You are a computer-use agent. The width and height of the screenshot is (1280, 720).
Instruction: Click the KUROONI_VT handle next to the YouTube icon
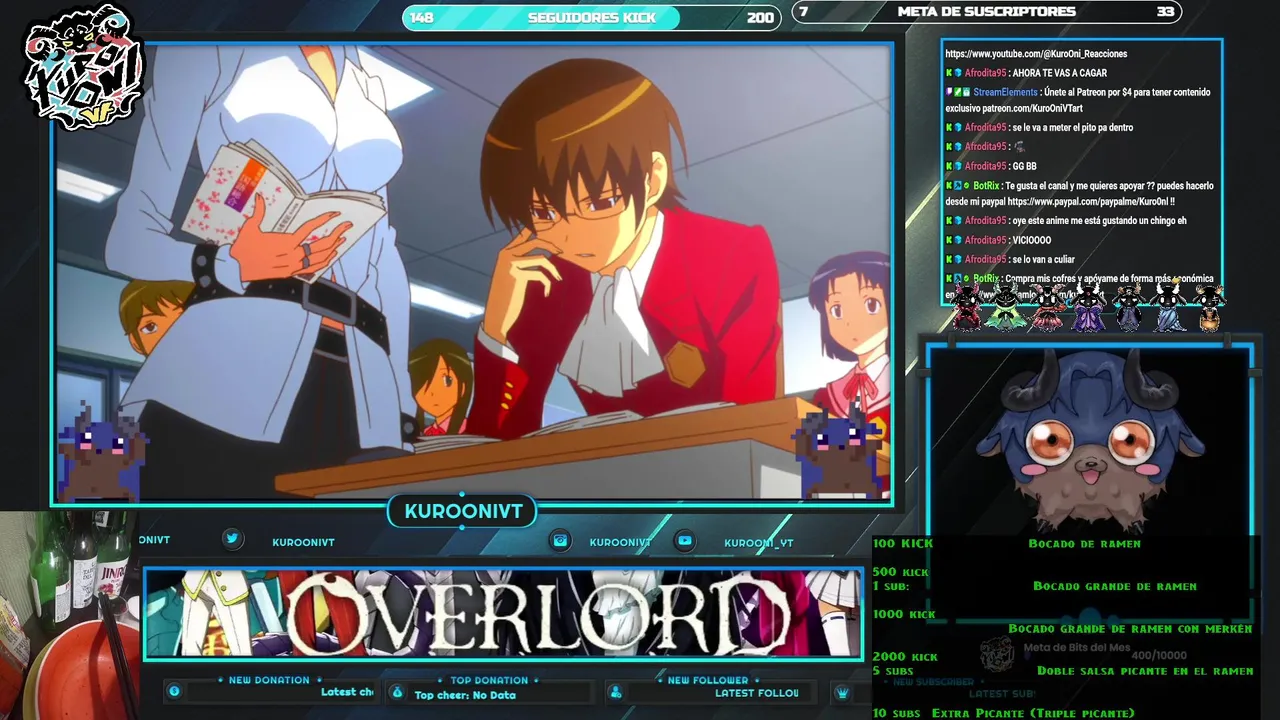point(759,543)
